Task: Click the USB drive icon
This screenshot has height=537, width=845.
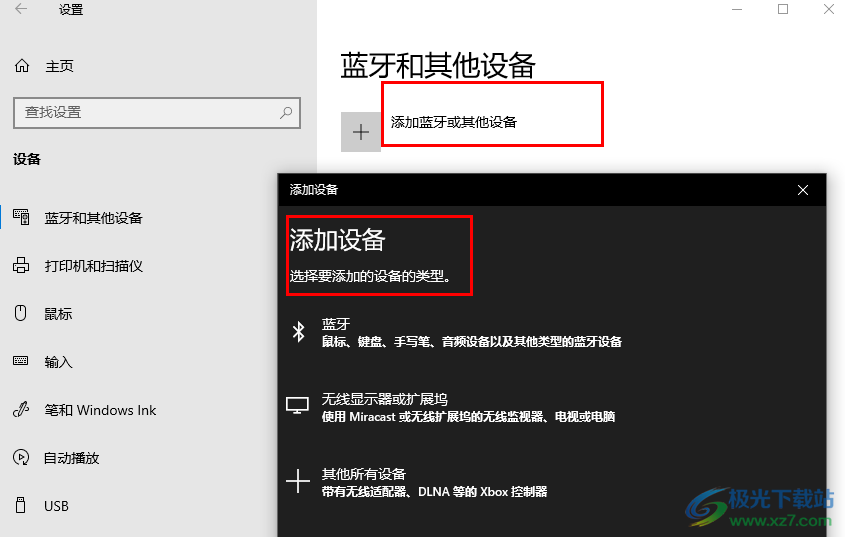Action: (x=20, y=505)
